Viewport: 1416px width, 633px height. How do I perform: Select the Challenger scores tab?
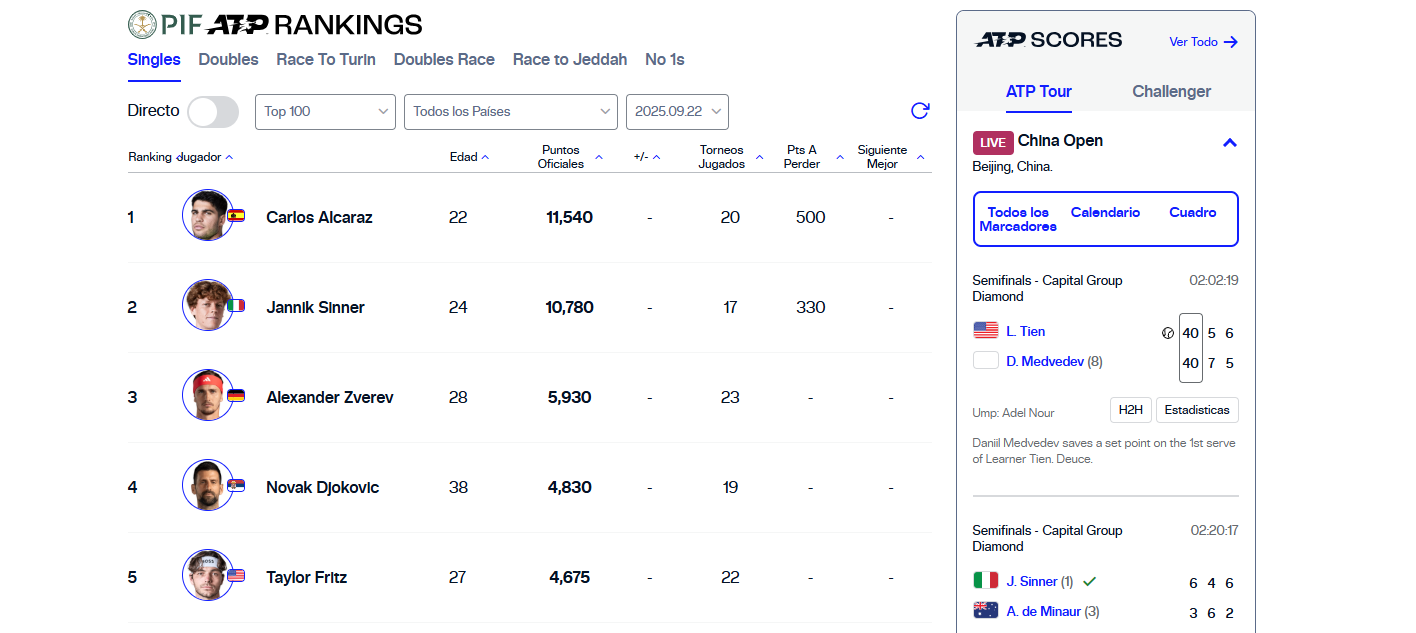tap(1171, 92)
